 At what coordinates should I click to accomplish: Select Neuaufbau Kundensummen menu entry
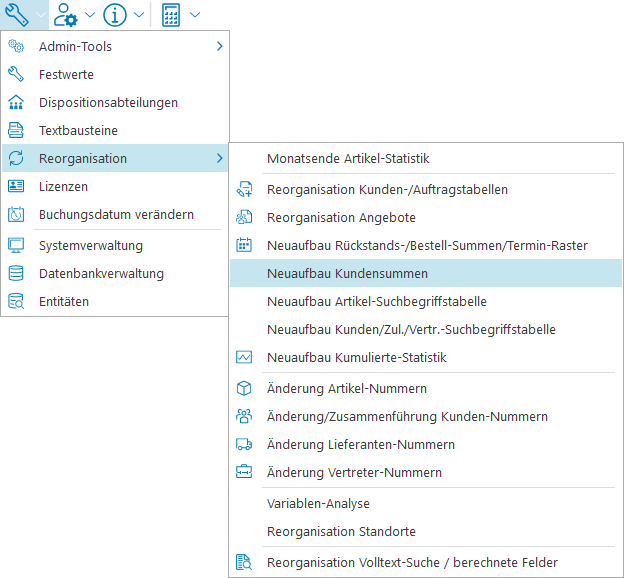[347, 273]
